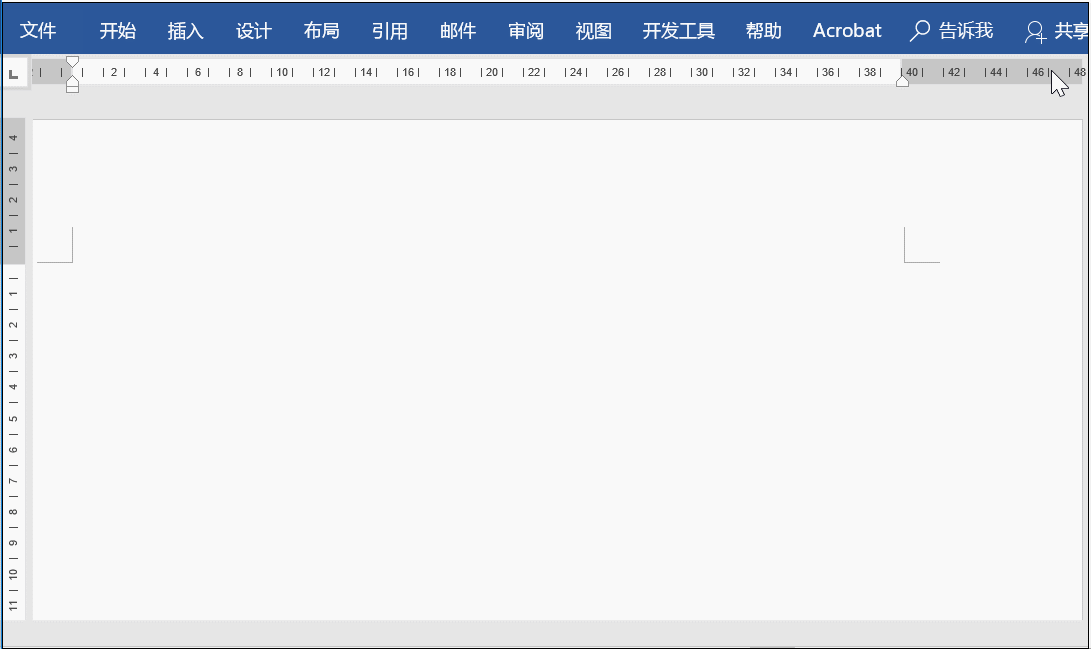This screenshot has width=1091, height=649.
Task: Click the hanging indent marker
Action: 73,80
